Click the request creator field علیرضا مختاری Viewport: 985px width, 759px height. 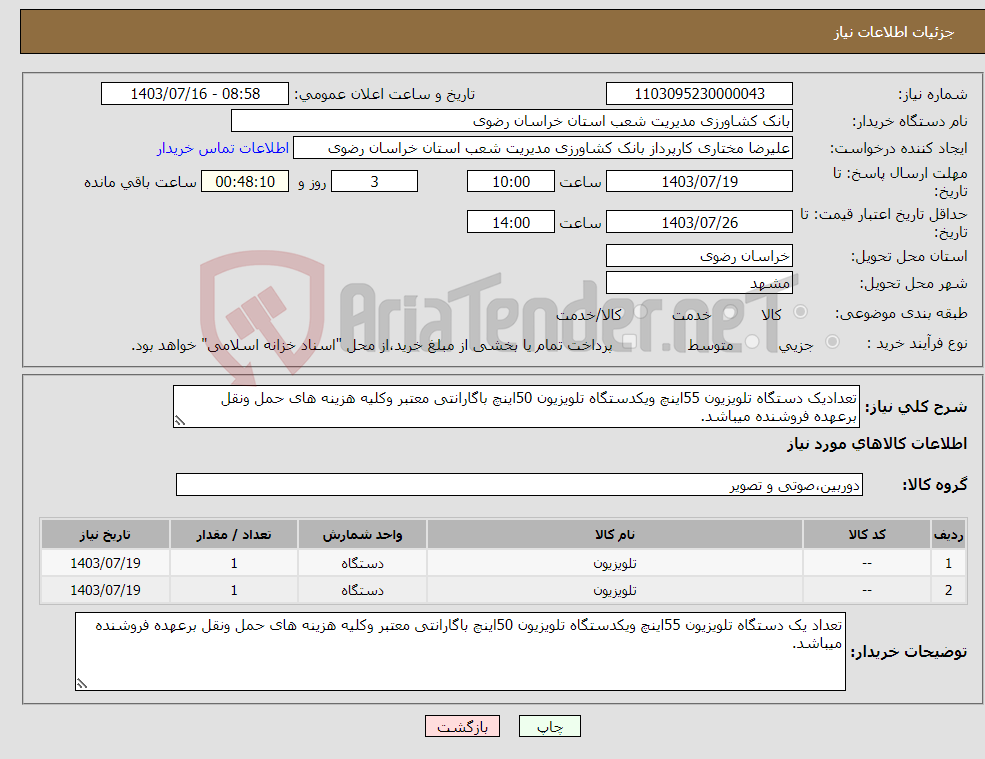coord(543,148)
